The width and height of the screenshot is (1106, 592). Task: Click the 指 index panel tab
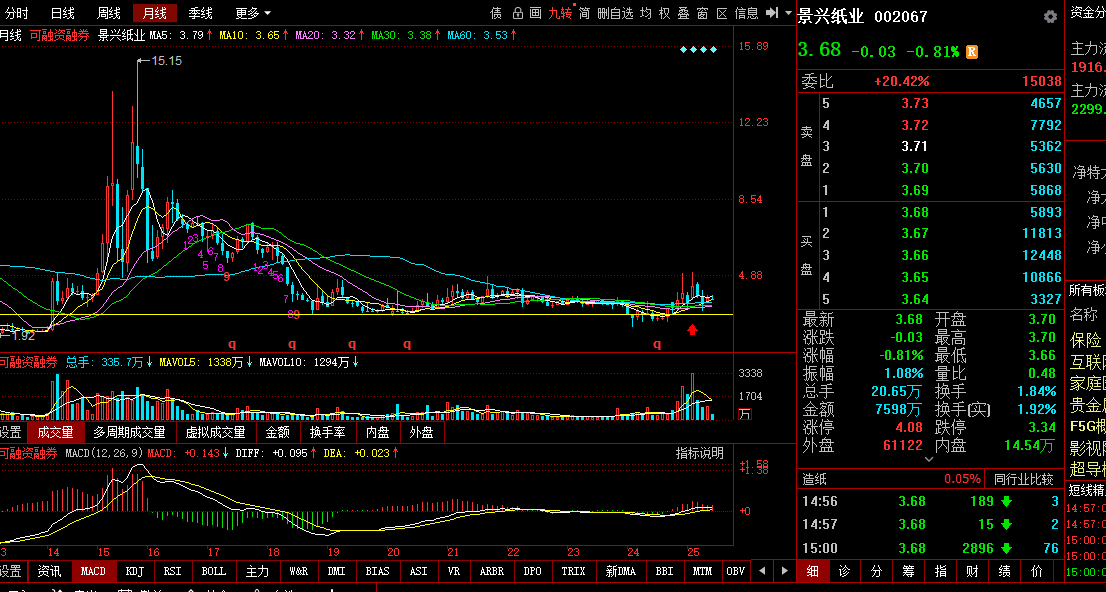(940, 571)
